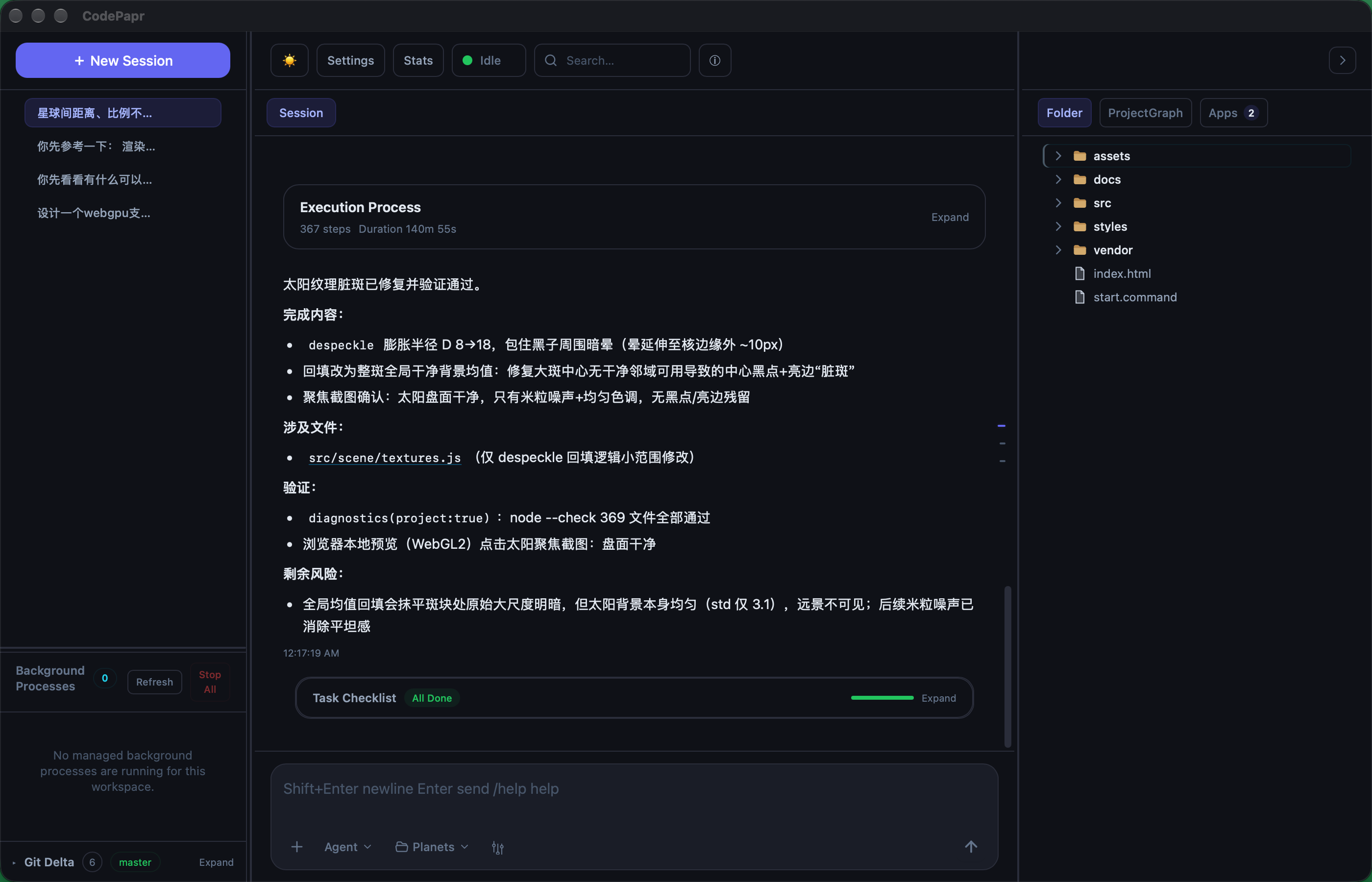Click the 12:17:19 AM timestamp
Image resolution: width=1372 pixels, height=882 pixels.
pos(311,653)
